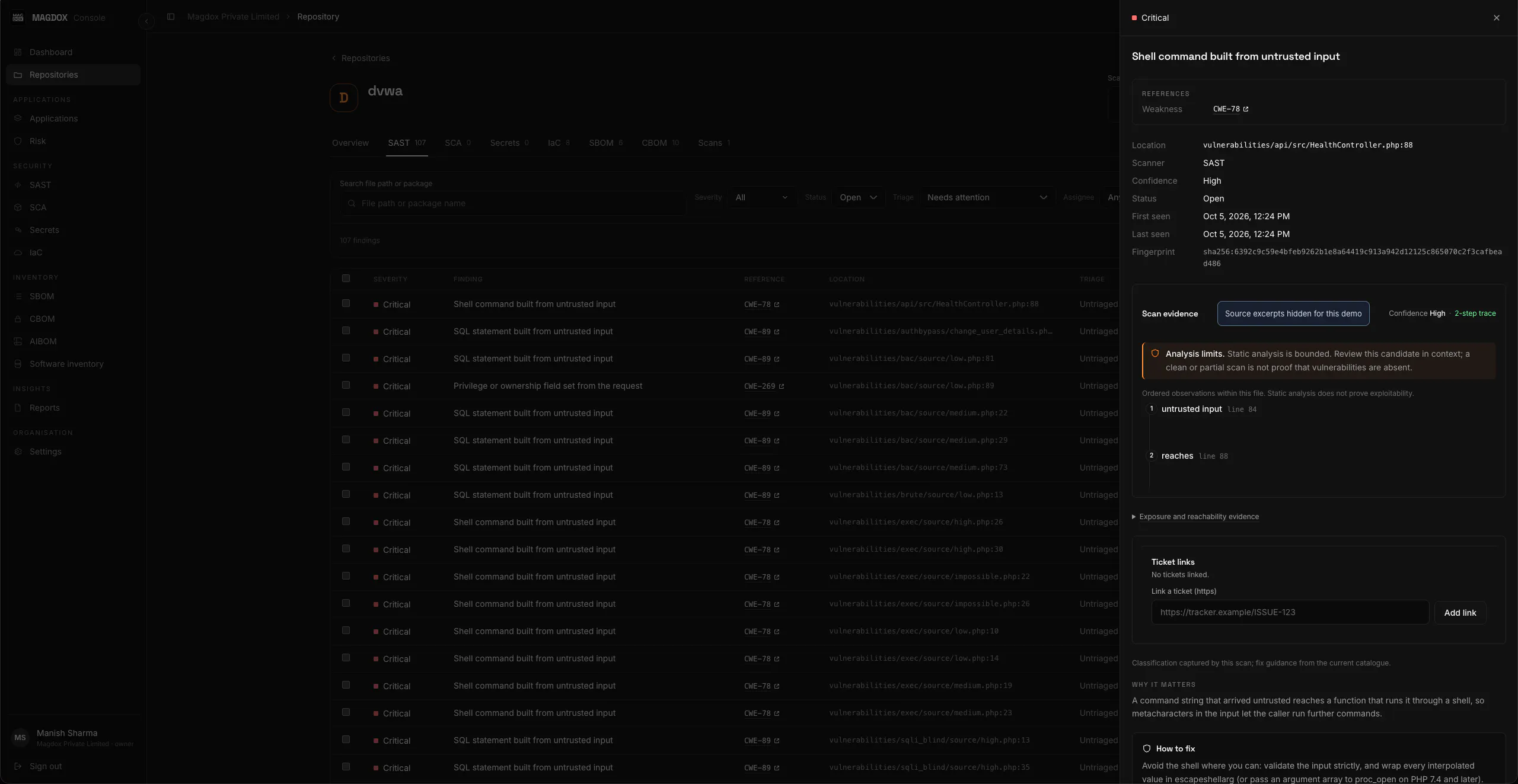Viewport: 1518px width, 784px height.
Task: Click CWE-269 reference link in table
Action: click(x=764, y=386)
